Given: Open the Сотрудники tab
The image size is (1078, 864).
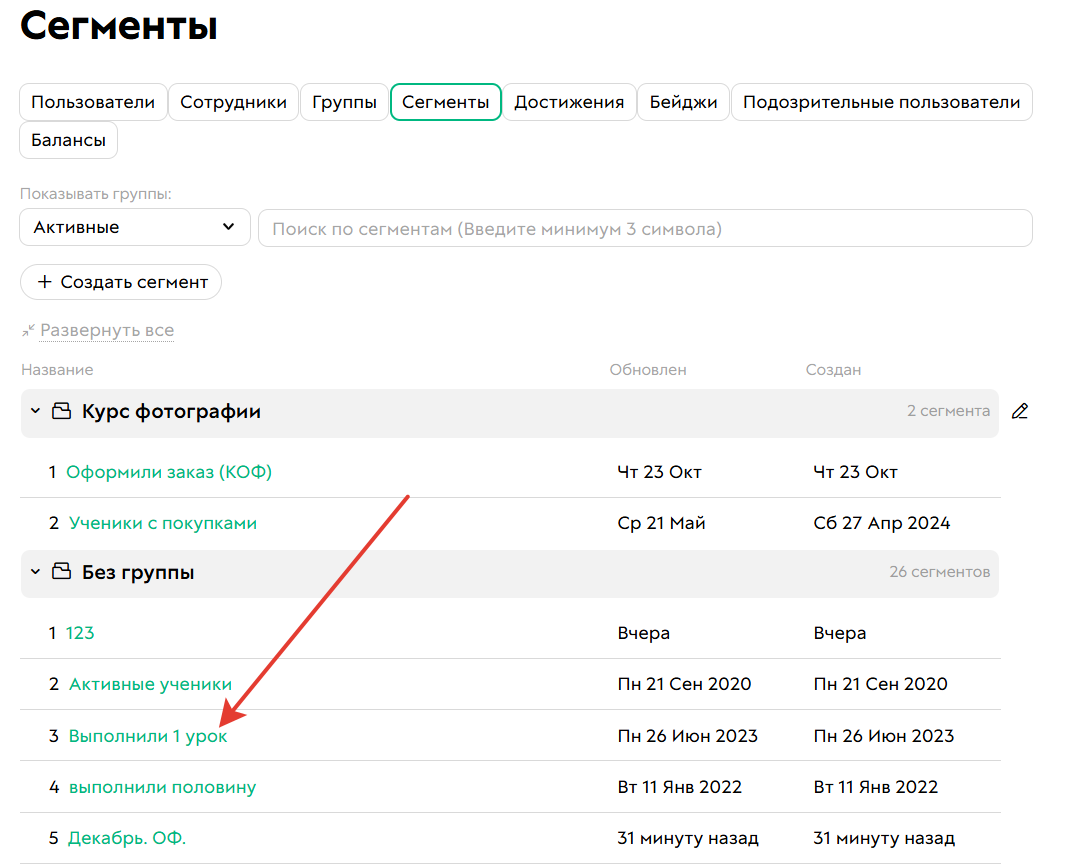Looking at the screenshot, I should click(233, 102).
